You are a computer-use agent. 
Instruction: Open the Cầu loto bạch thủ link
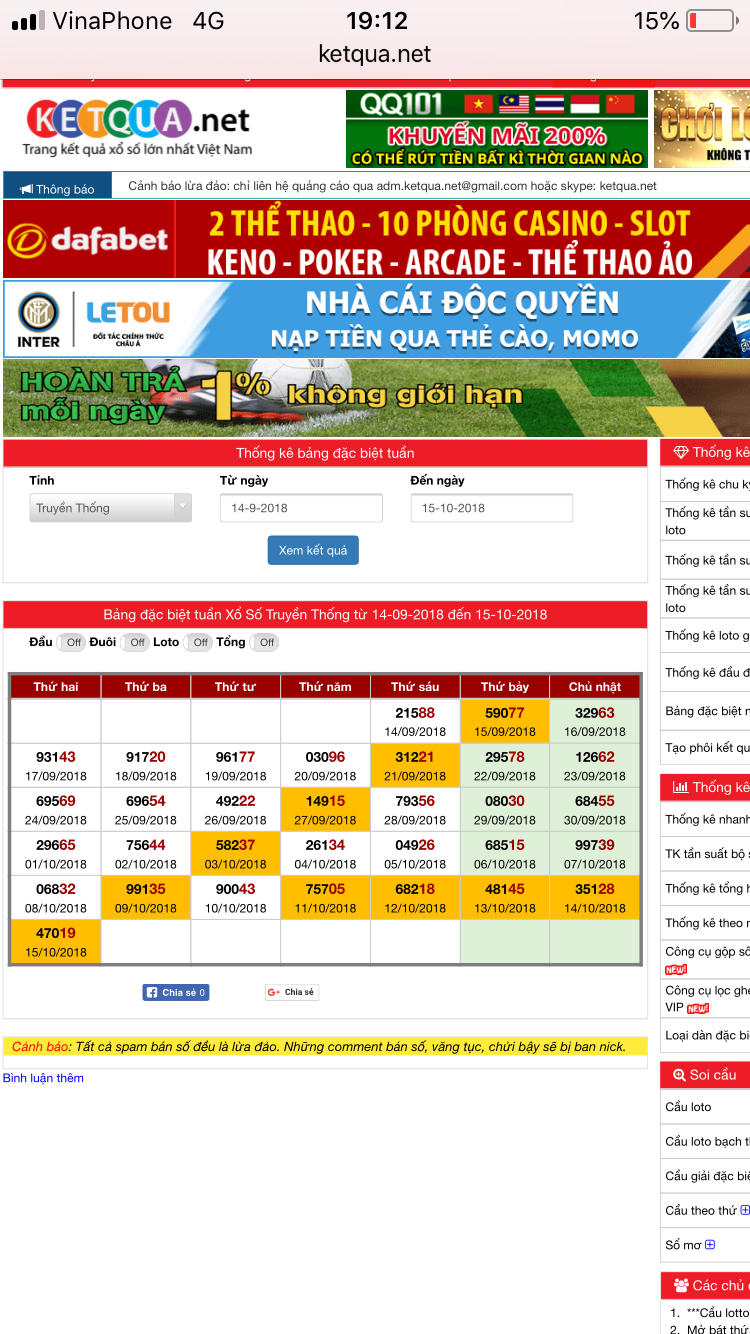pos(706,1141)
